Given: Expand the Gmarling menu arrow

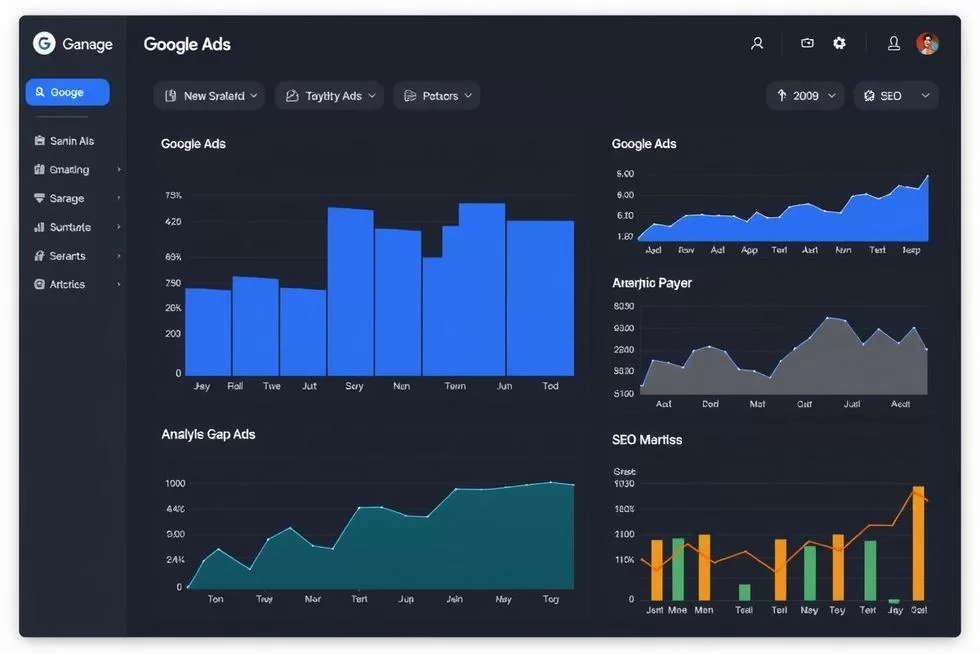Looking at the screenshot, I should point(119,169).
